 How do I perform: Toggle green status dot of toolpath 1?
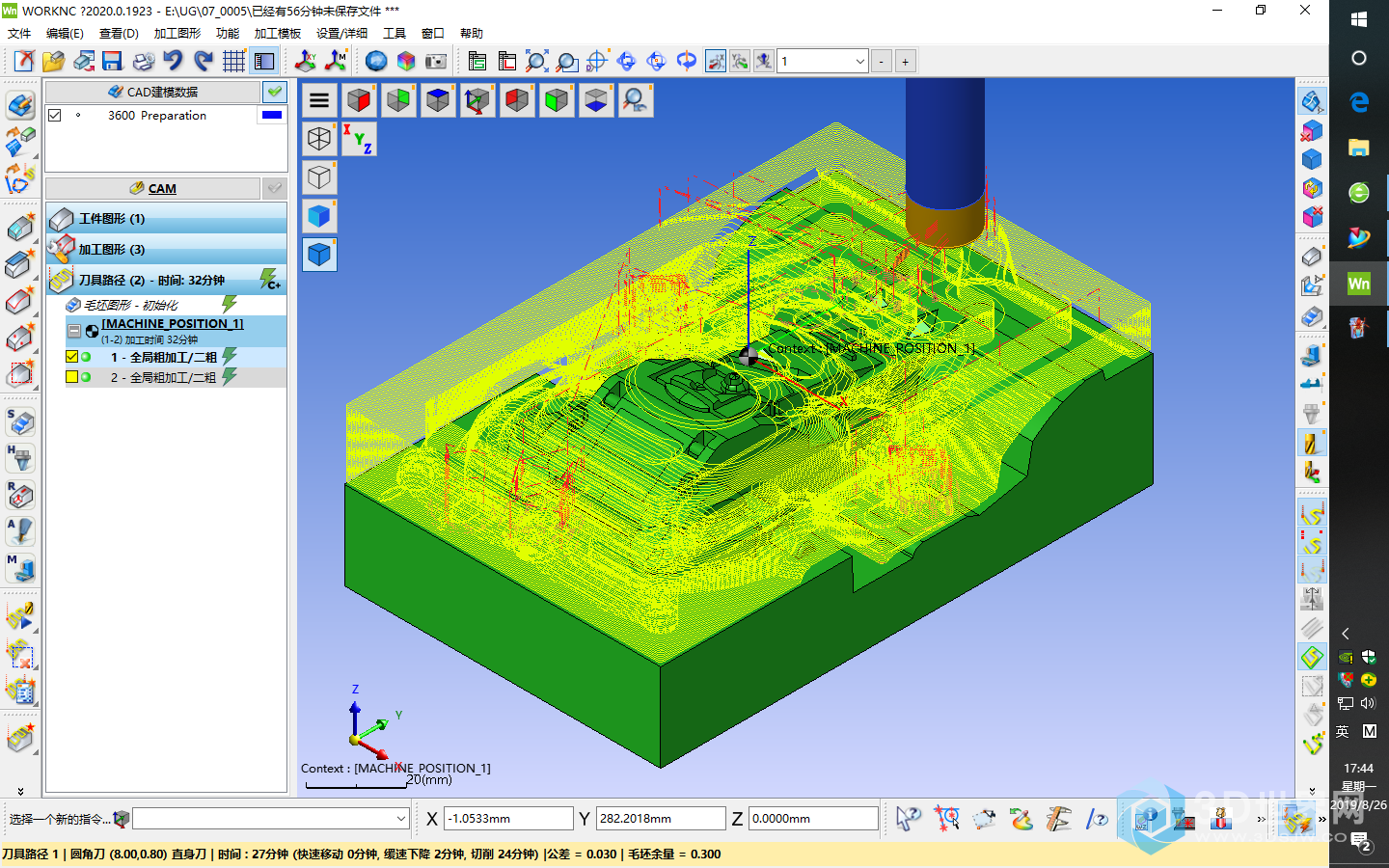coord(86,357)
